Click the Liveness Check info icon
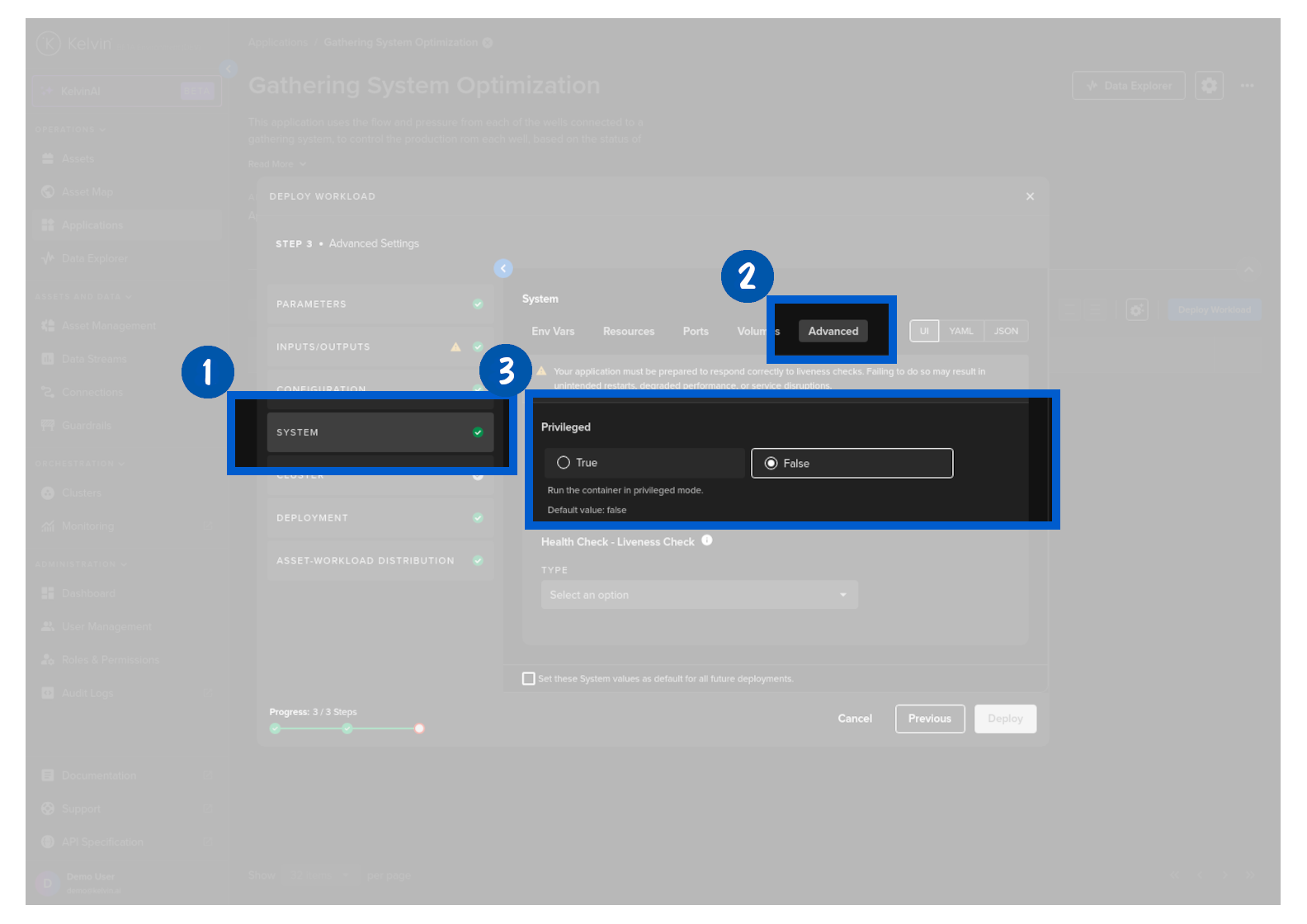This screenshot has height=924, width=1307. 707,540
